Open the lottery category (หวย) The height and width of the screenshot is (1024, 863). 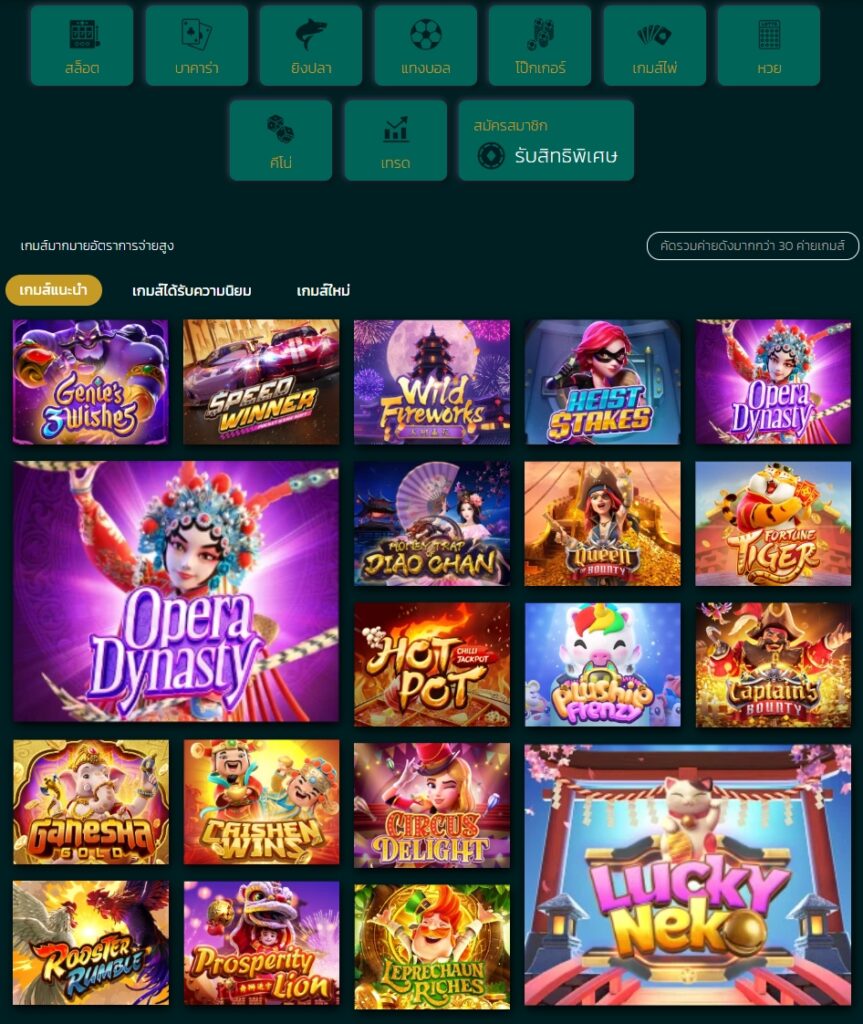pos(769,45)
